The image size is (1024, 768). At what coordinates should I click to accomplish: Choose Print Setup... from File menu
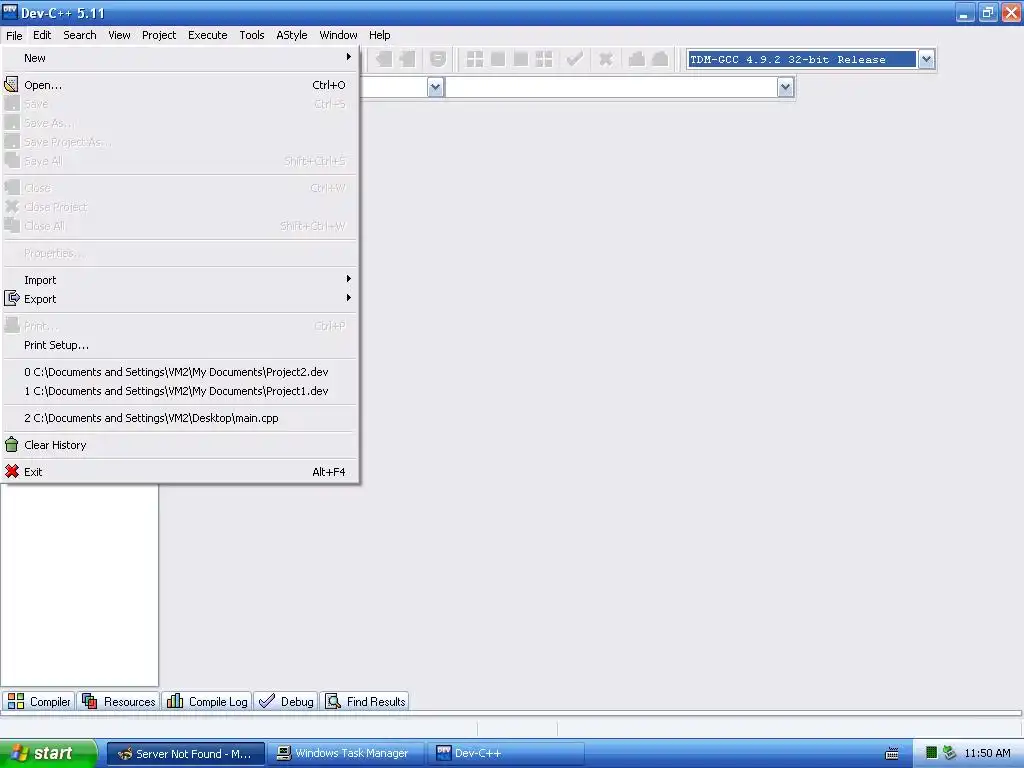(180, 345)
